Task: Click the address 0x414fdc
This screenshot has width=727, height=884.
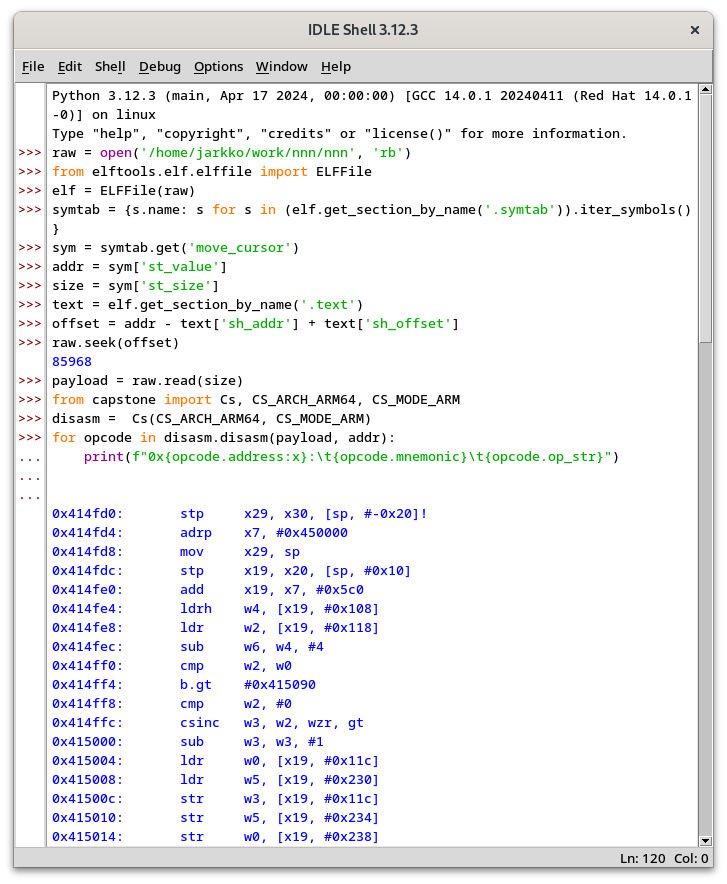Action: [x=87, y=571]
